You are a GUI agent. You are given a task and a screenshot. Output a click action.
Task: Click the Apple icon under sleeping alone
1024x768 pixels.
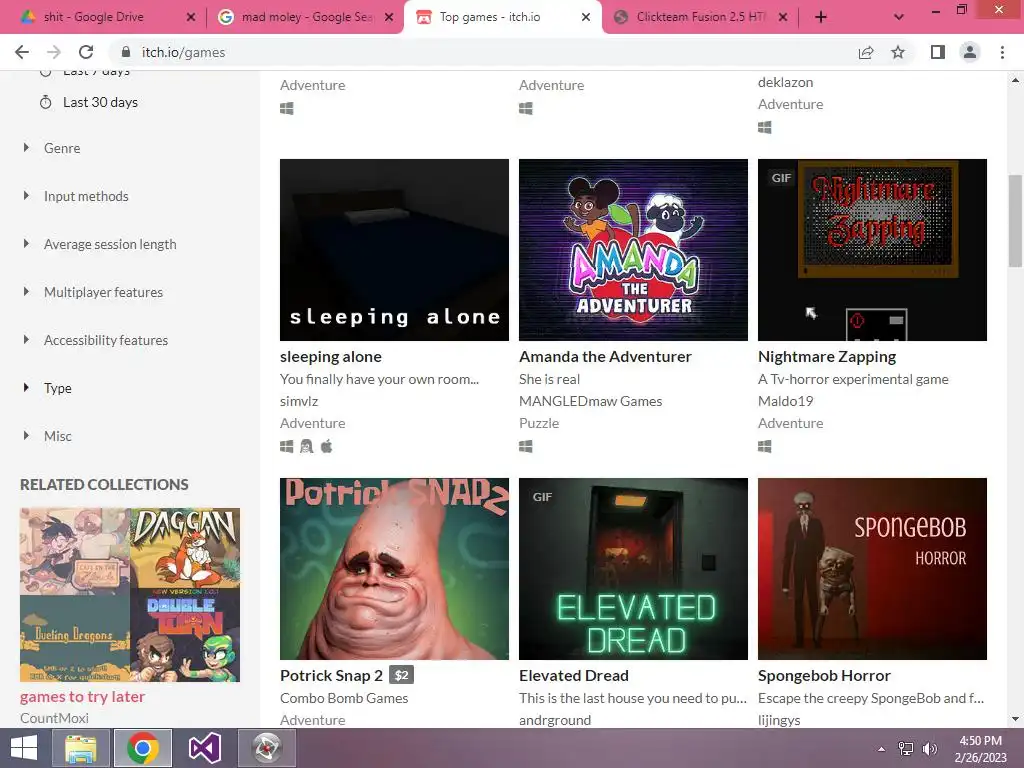pyautogui.click(x=327, y=446)
